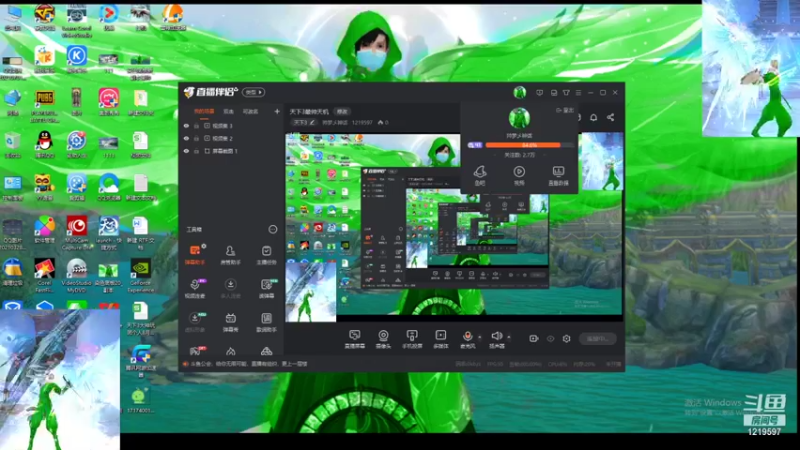Open the danmaku show TV-shaped tool
Image resolution: width=800 pixels, height=450 pixels.
pos(230,322)
